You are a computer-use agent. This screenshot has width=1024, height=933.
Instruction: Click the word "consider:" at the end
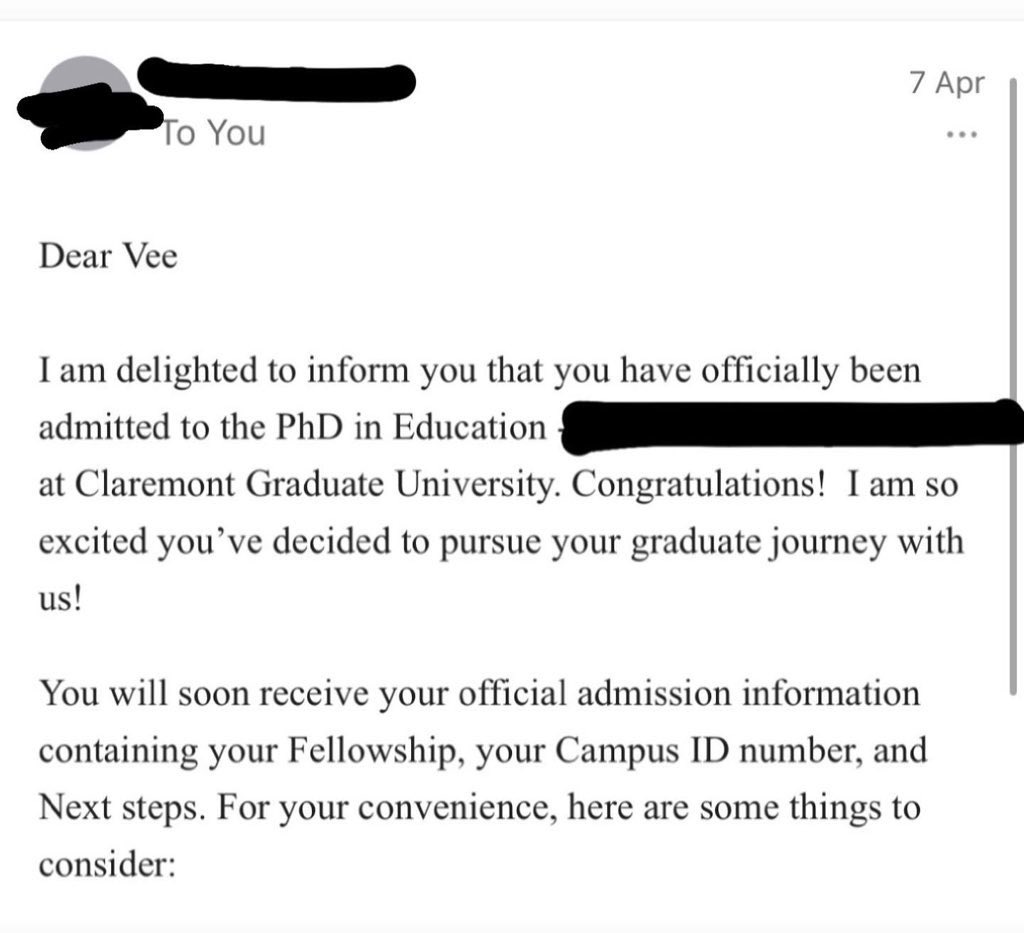pyautogui.click(x=107, y=864)
